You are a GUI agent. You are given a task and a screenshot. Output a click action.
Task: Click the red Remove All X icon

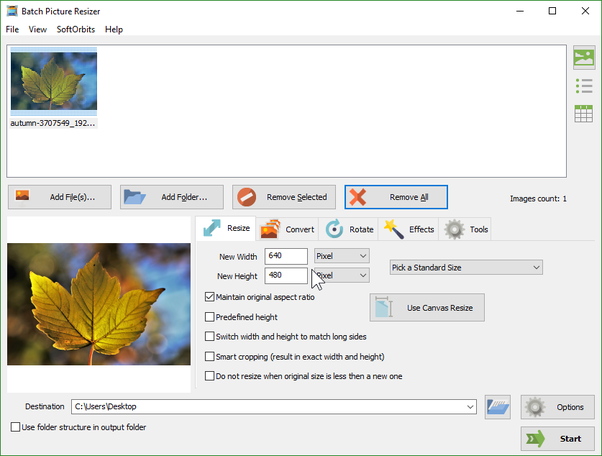click(358, 197)
